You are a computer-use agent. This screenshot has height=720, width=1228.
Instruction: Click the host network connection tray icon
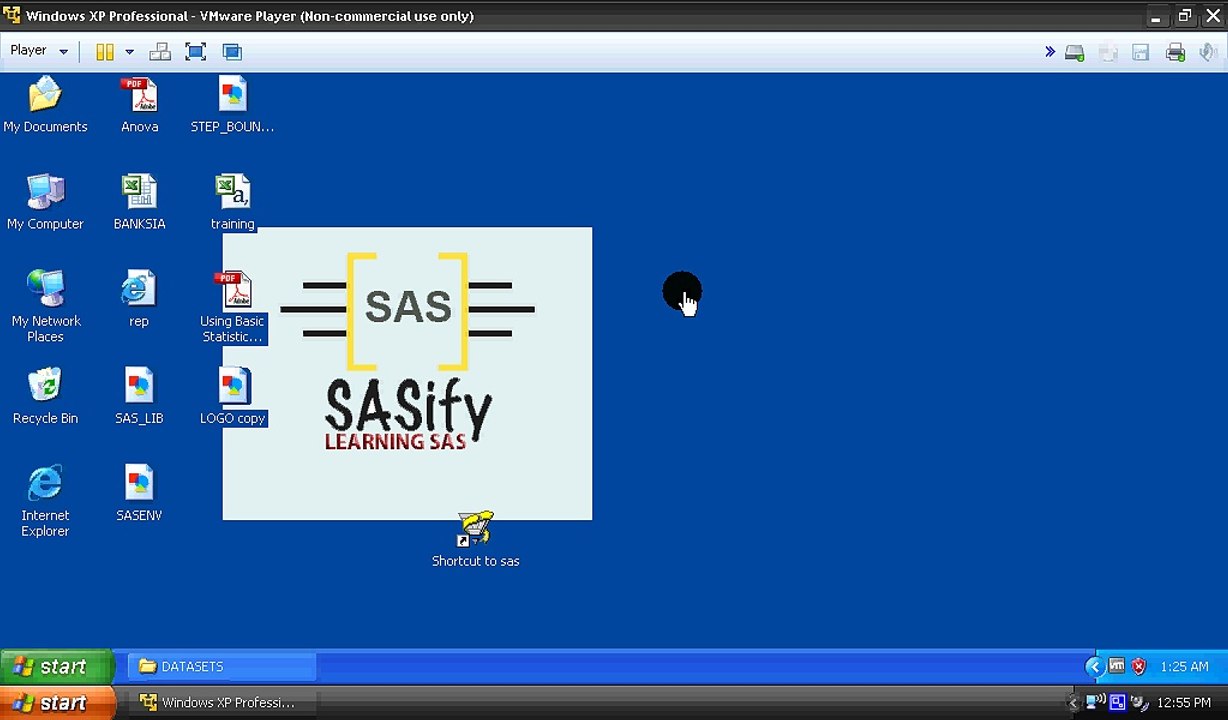(x=1096, y=702)
